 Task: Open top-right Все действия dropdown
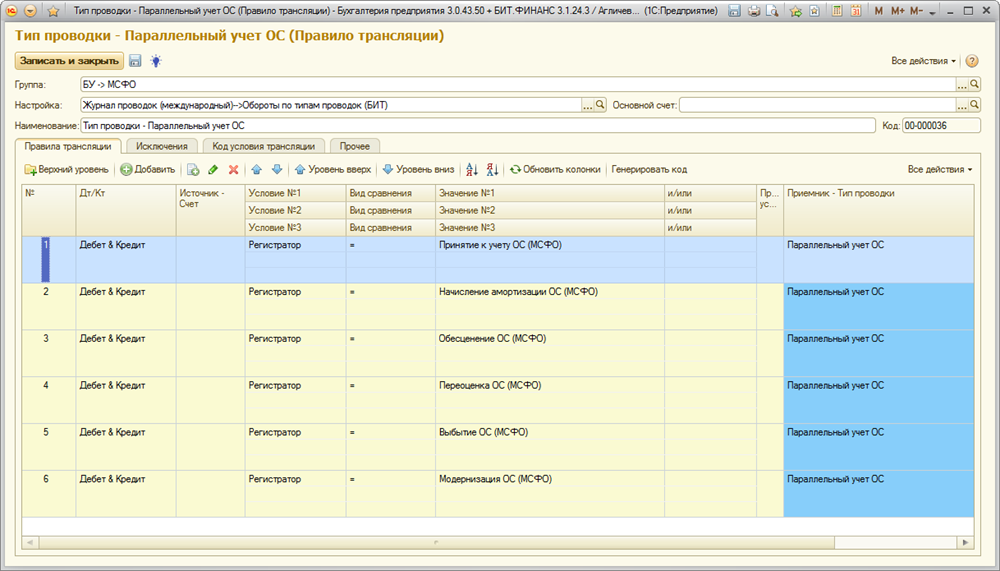point(924,61)
